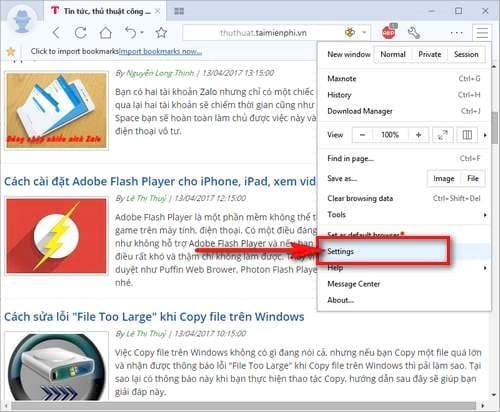Viewport: 500px width, 412px height.
Task: Open Cách sửa lỗi File Too Large article
Action: (x=154, y=317)
